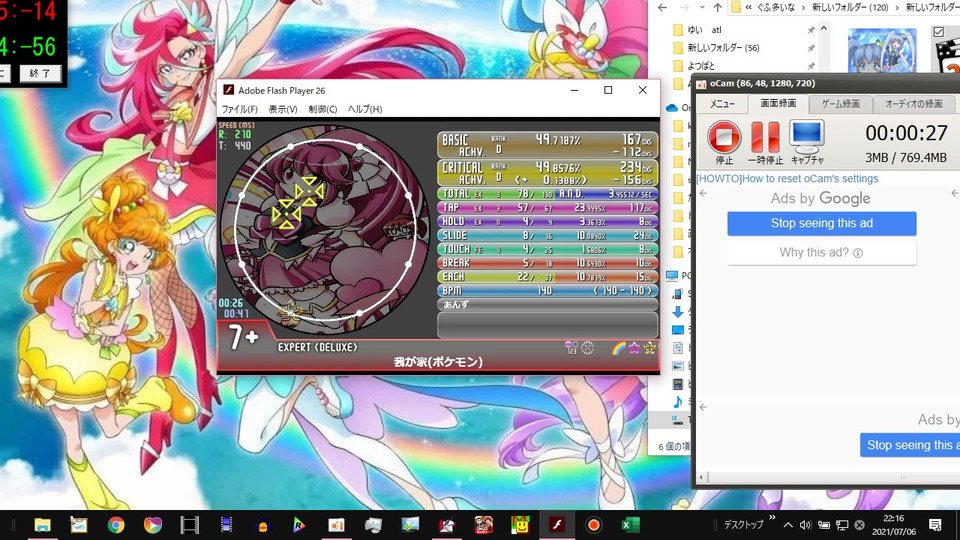Open the メニュー tab in oCam

click(x=722, y=104)
